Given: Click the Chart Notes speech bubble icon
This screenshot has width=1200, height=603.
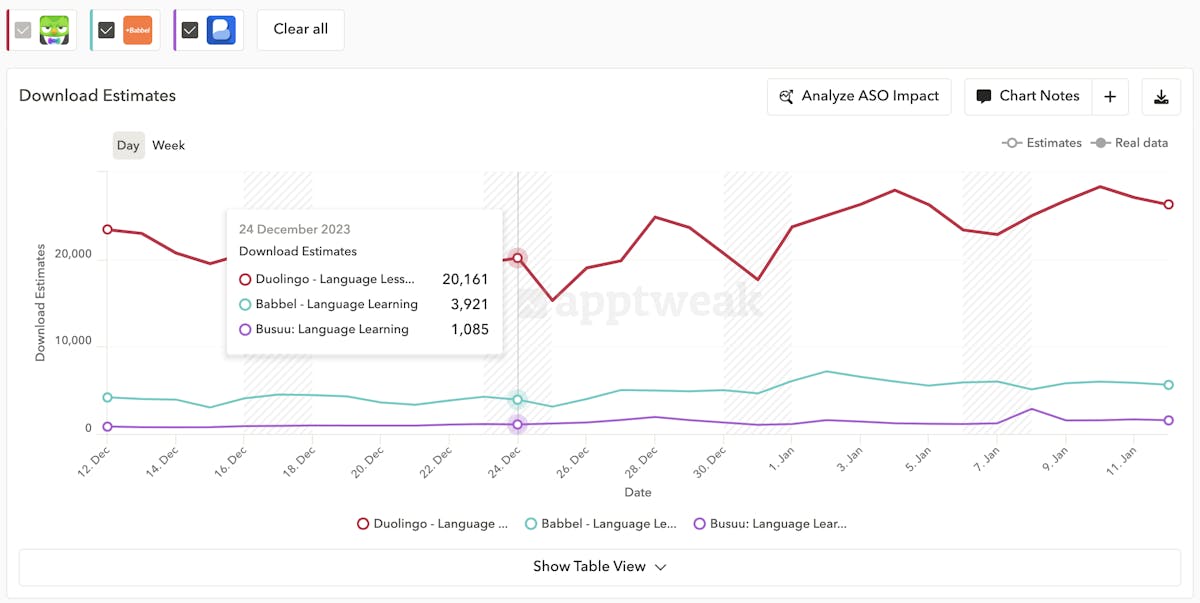Looking at the screenshot, I should click(983, 97).
